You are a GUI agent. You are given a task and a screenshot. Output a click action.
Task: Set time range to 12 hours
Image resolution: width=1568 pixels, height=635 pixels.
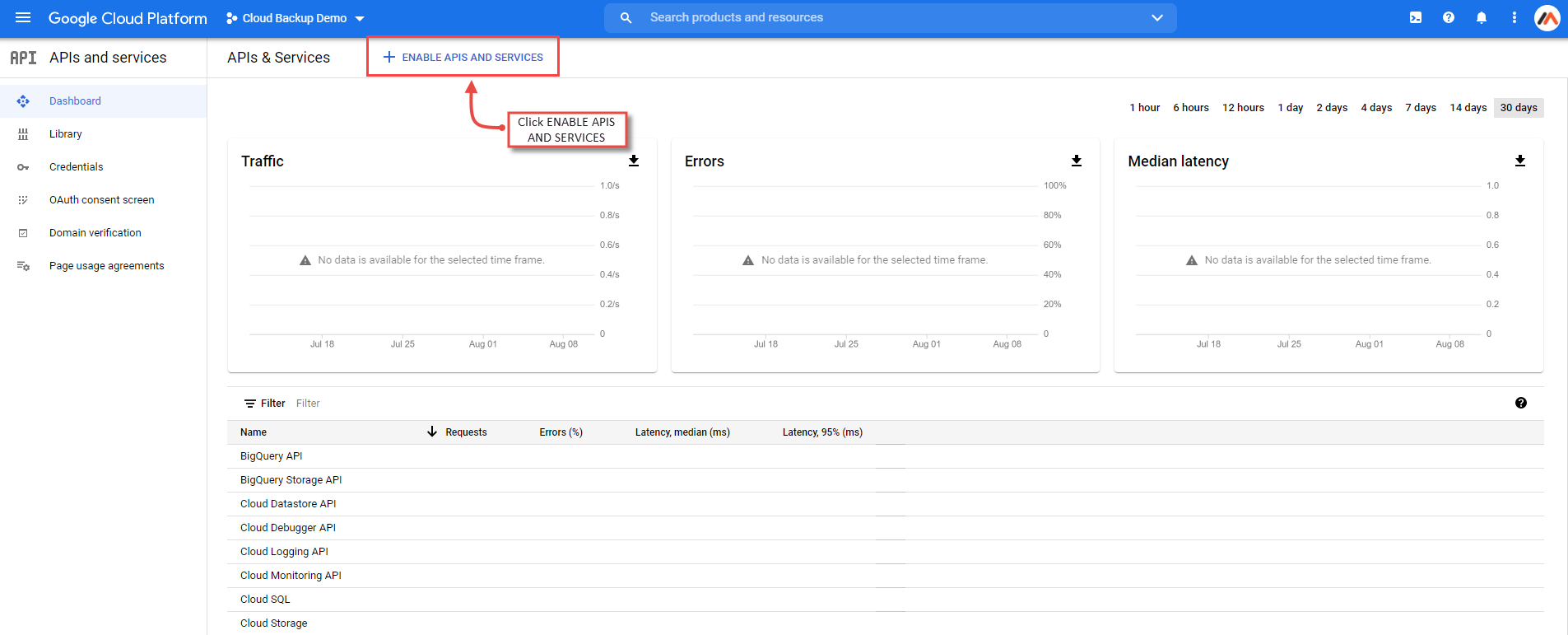click(x=1243, y=108)
